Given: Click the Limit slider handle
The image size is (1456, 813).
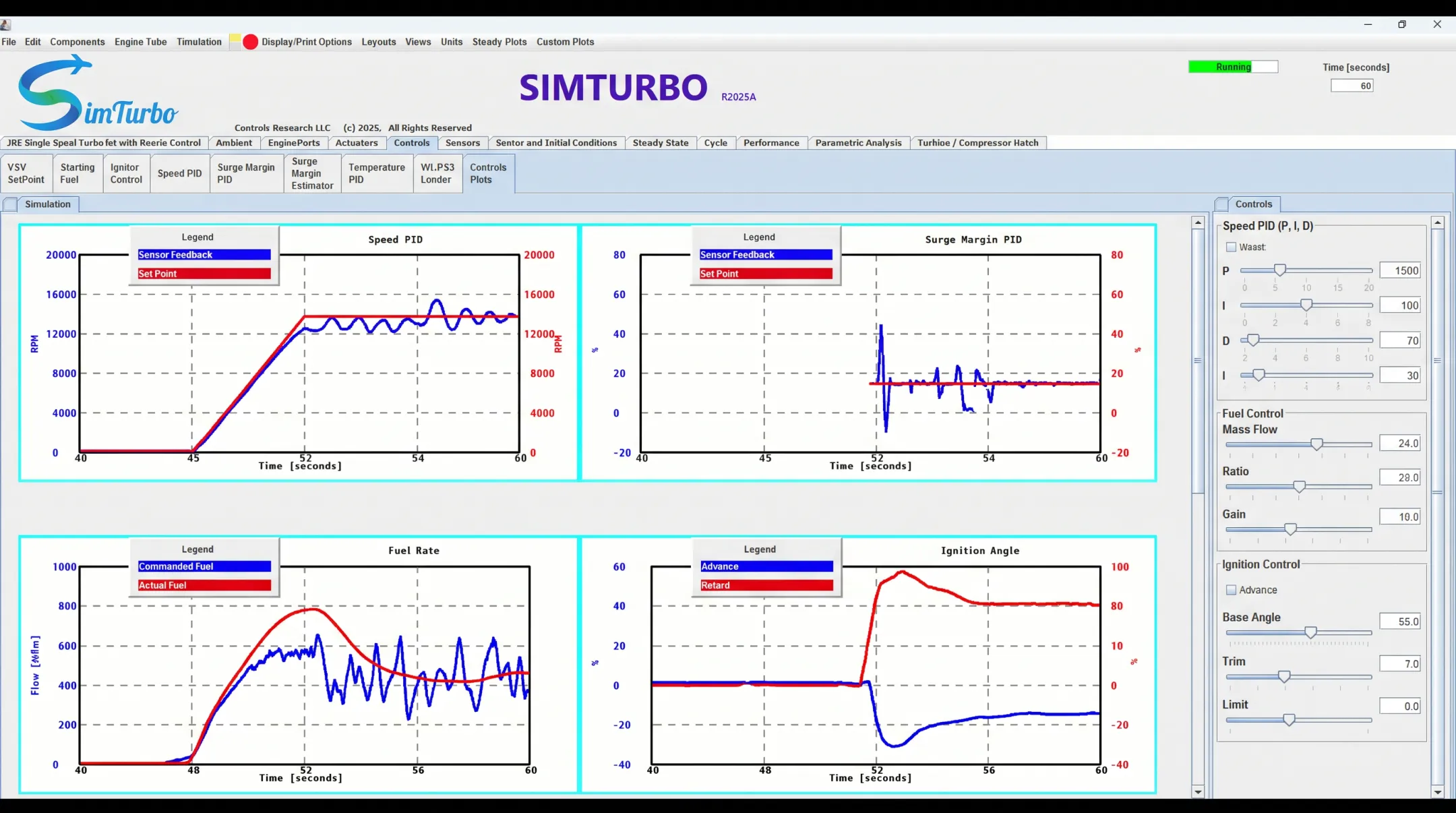Looking at the screenshot, I should click(x=1289, y=720).
